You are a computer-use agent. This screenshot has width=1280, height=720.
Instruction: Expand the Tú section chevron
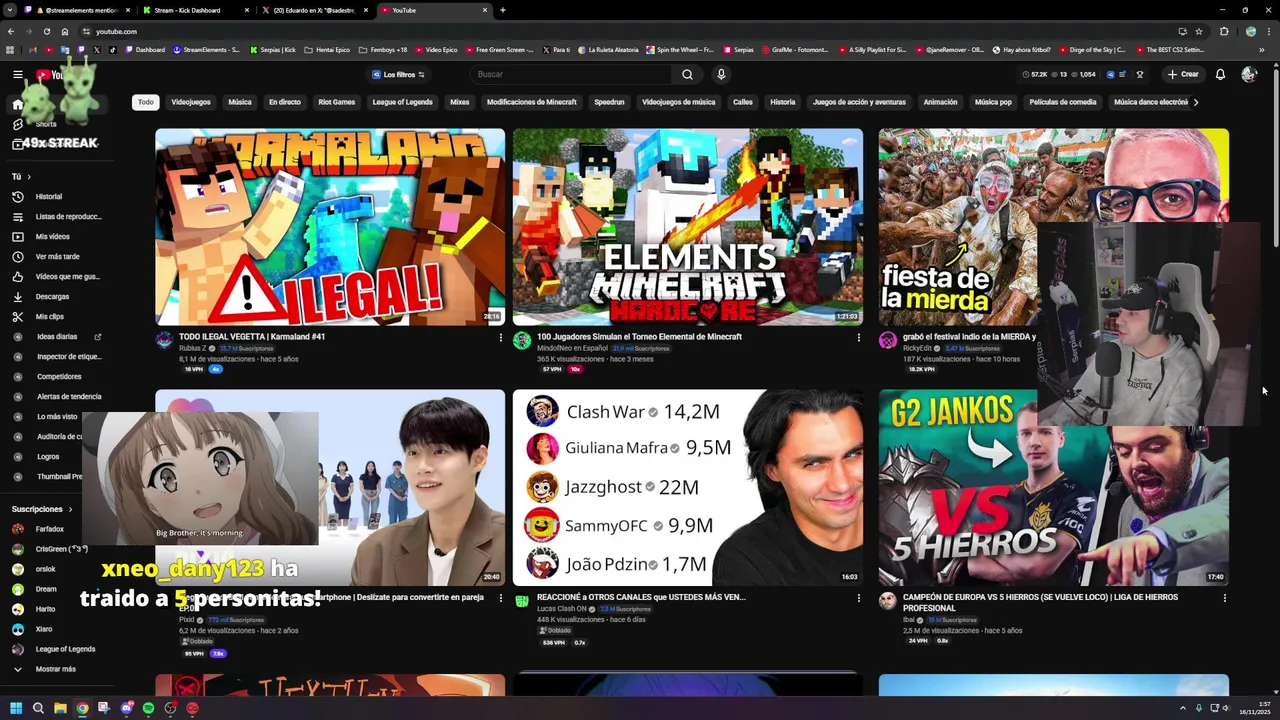(x=28, y=177)
